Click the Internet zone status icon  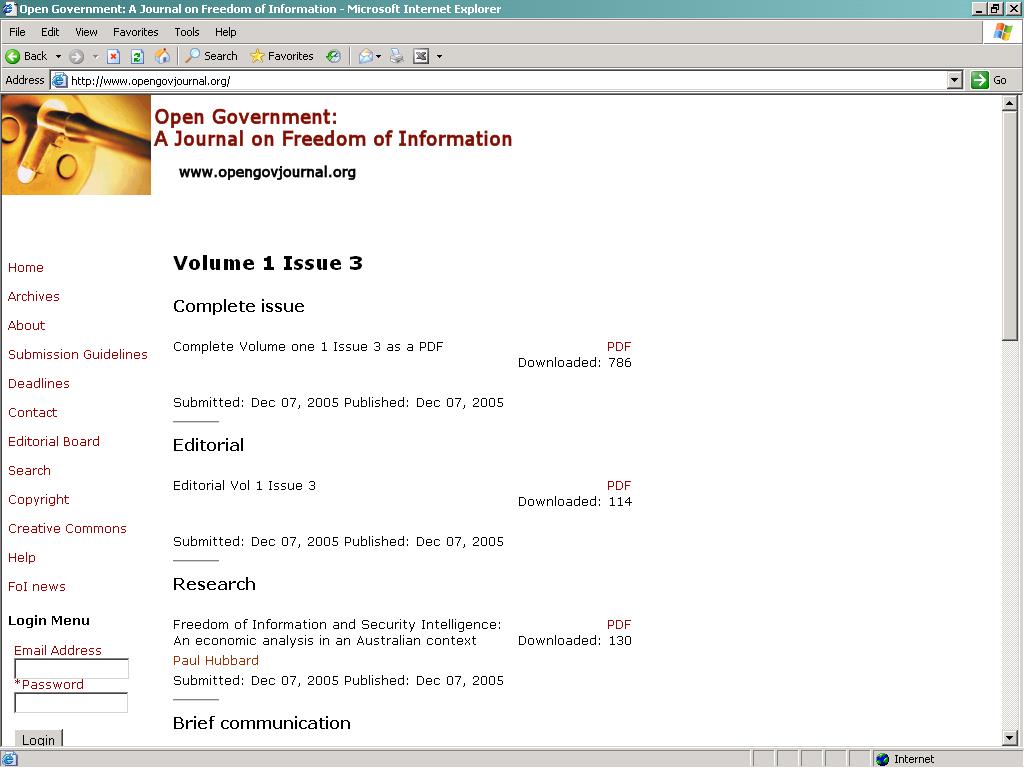coord(882,759)
